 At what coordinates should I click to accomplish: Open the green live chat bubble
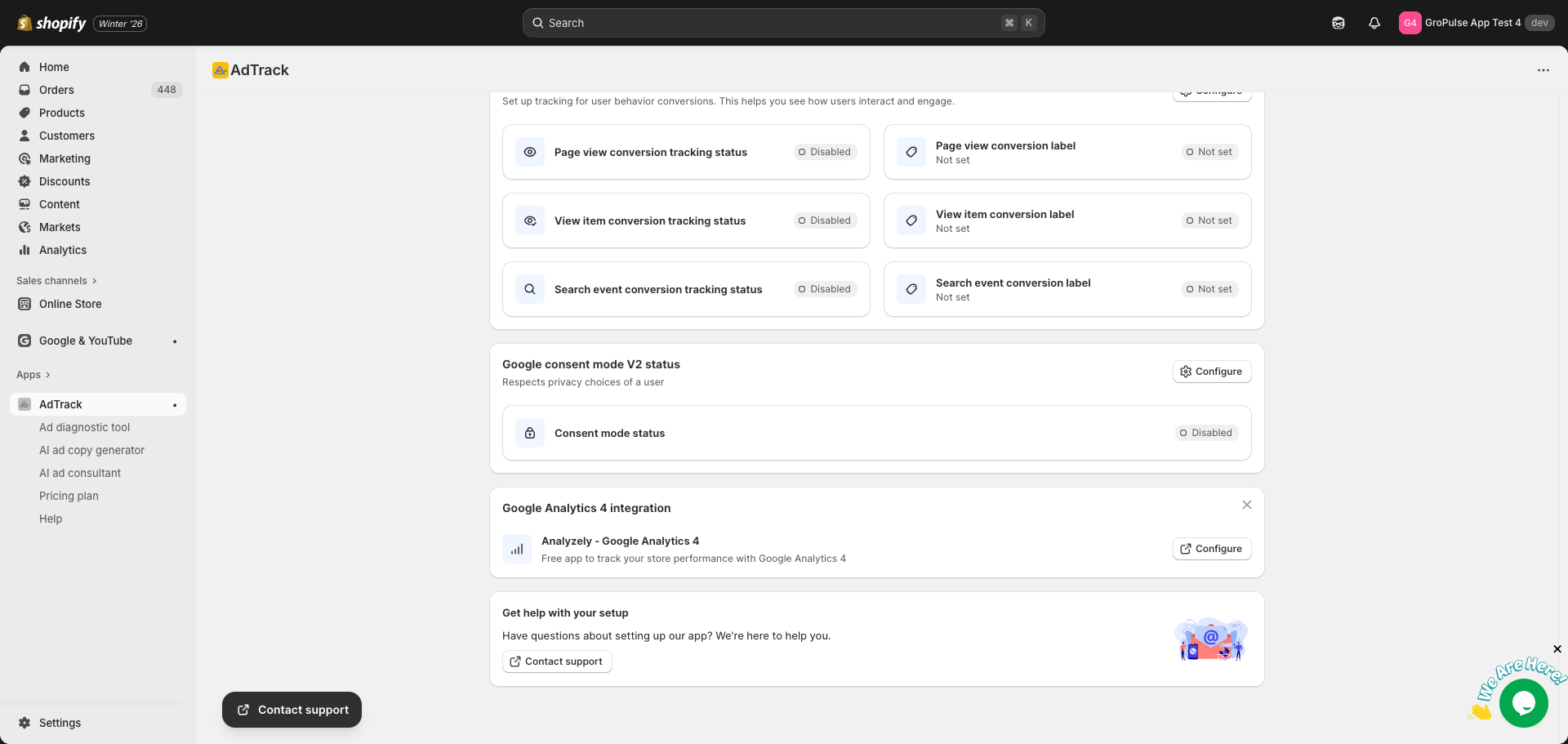point(1523,702)
